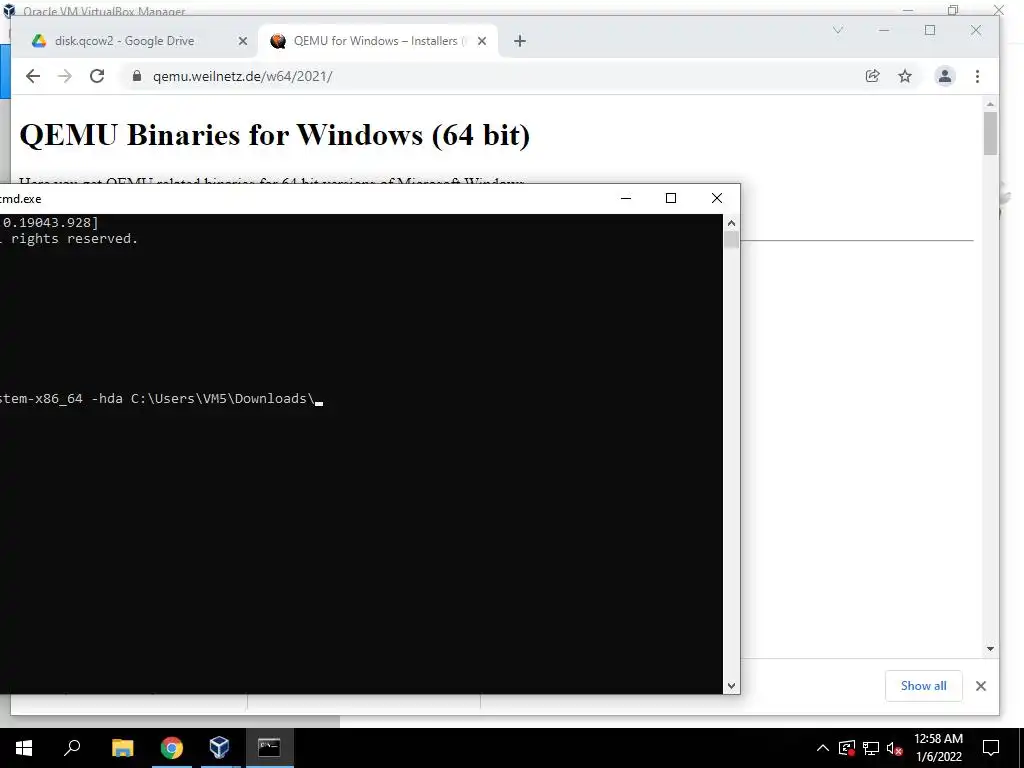1024x768 pixels.
Task: Close the QEMU for Windows tab
Action: (482, 41)
